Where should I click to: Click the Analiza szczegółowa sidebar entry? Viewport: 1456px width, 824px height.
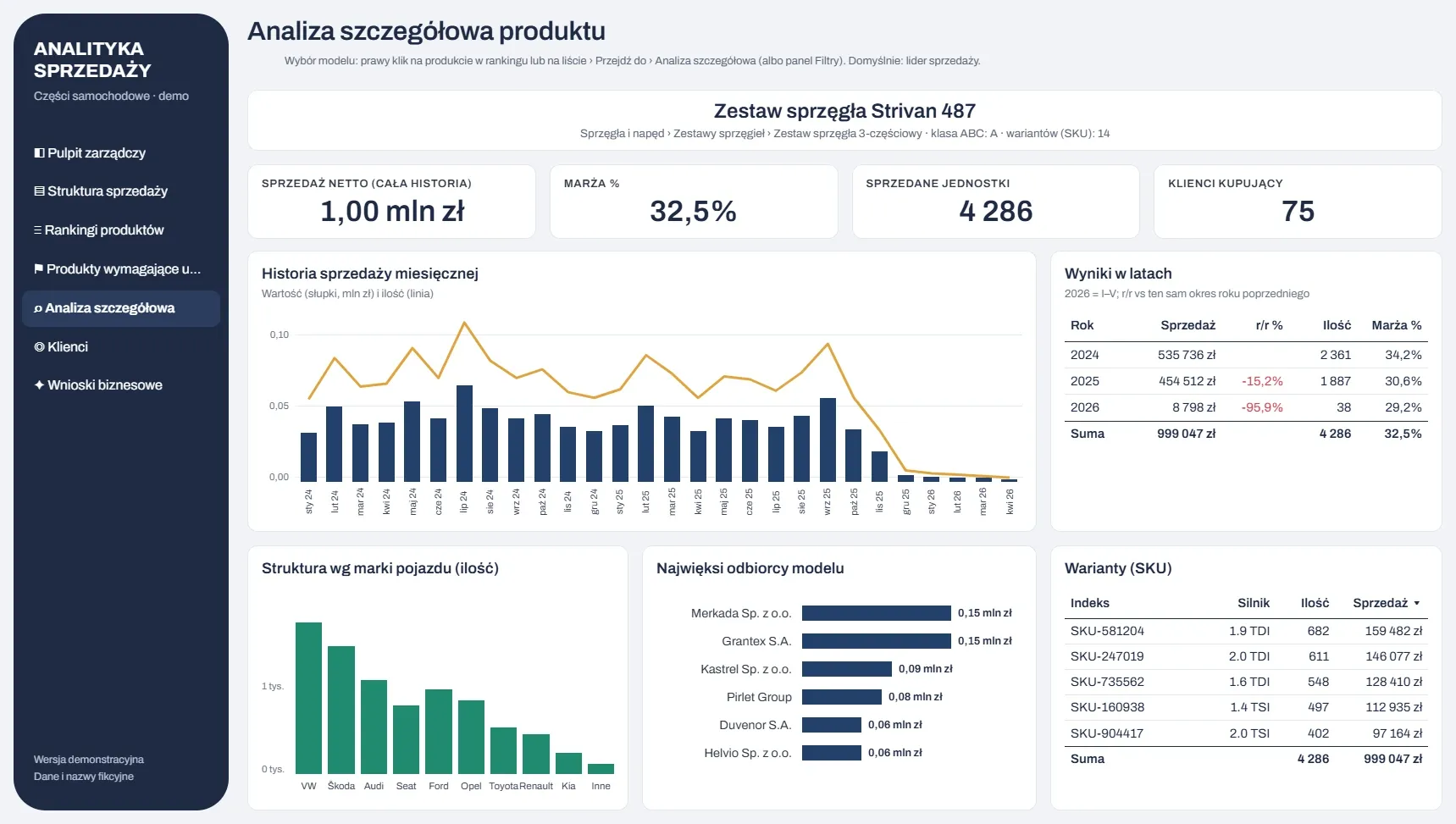[120, 308]
